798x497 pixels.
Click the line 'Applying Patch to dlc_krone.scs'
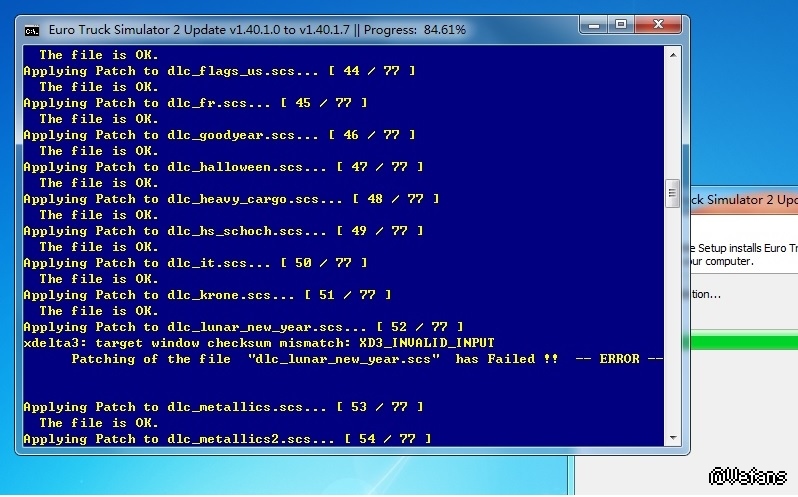click(x=208, y=295)
